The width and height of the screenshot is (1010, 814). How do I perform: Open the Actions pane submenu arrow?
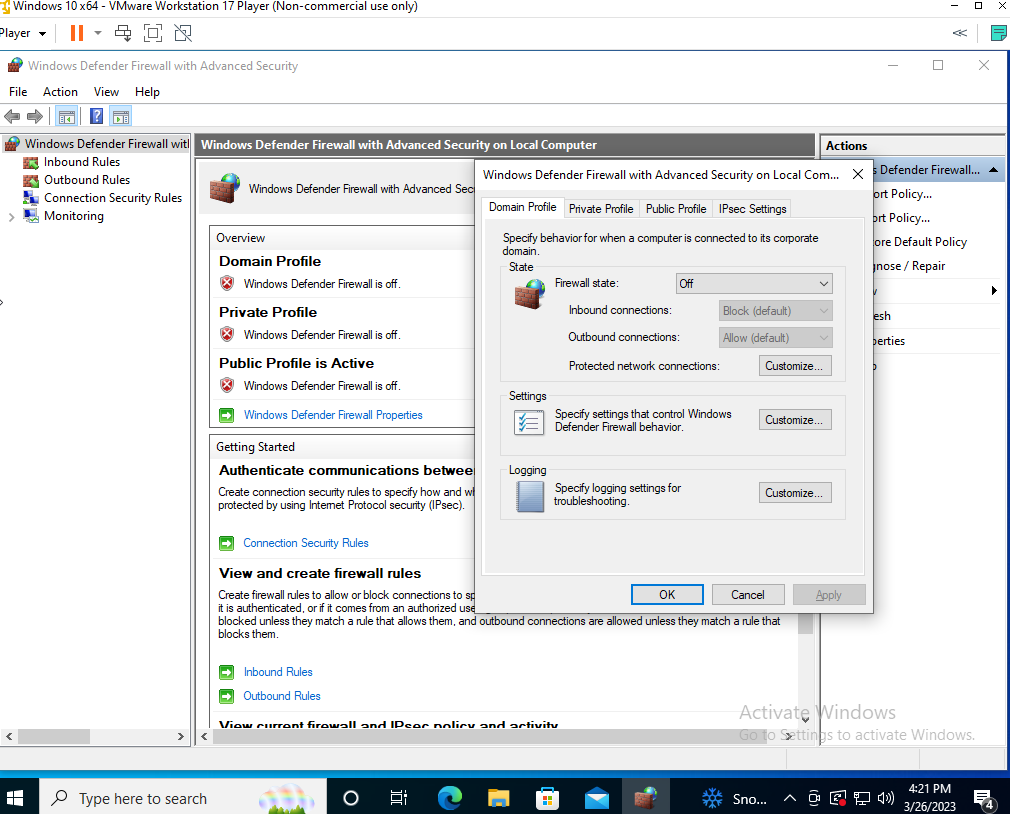pos(994,290)
